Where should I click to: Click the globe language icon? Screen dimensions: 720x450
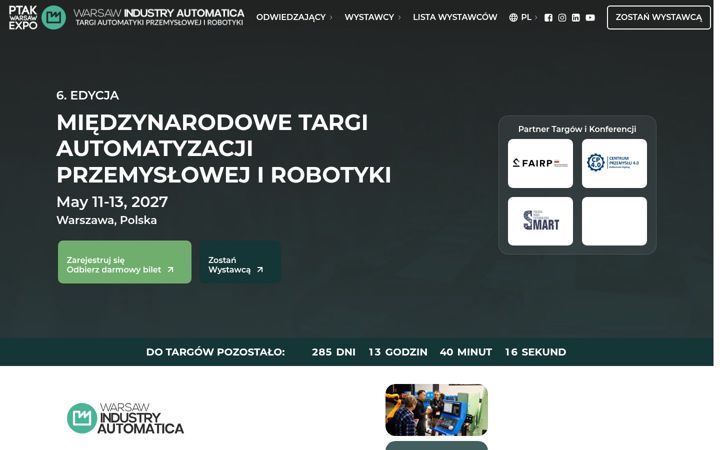coord(513,17)
